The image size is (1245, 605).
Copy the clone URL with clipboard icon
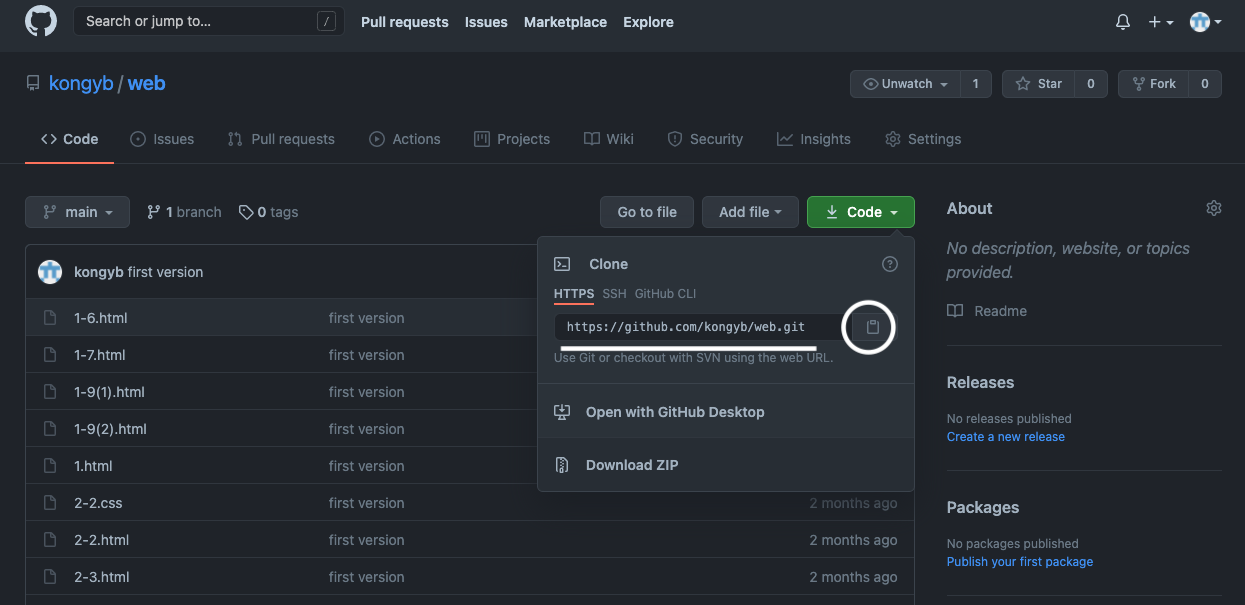tap(872, 327)
